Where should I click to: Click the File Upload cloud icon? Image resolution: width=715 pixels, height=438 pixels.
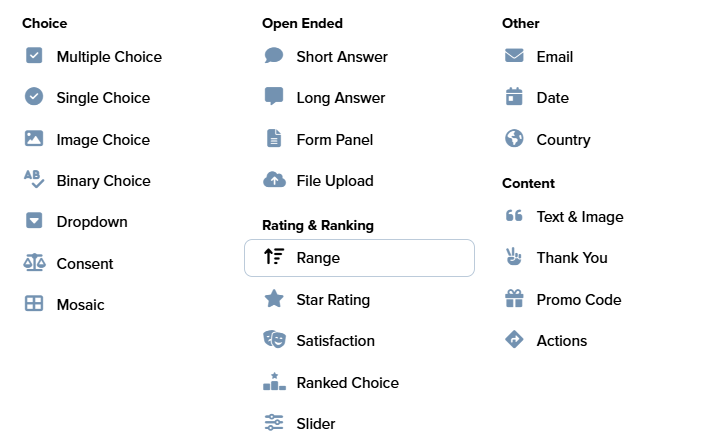274,180
